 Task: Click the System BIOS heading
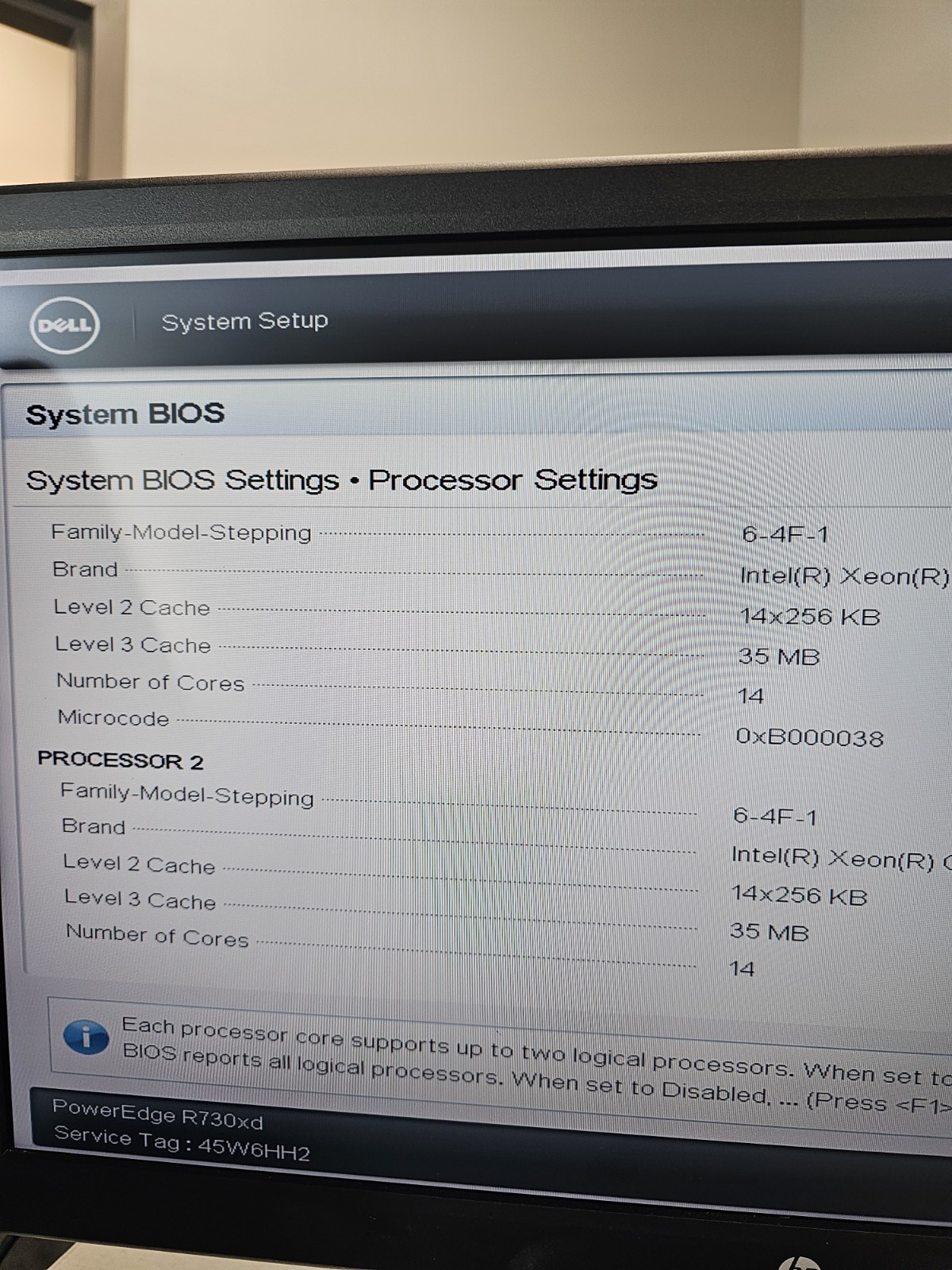tap(125, 414)
